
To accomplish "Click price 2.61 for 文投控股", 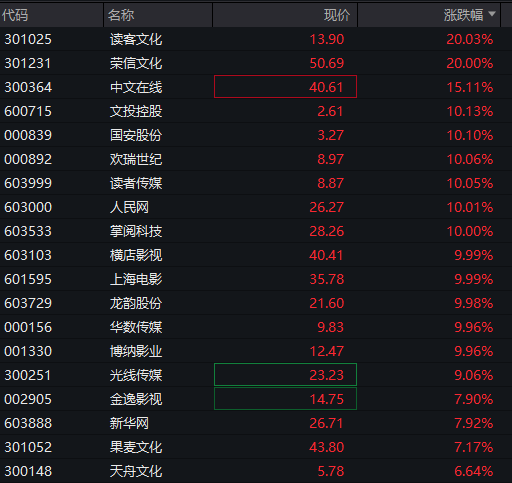I will pyautogui.click(x=330, y=111).
